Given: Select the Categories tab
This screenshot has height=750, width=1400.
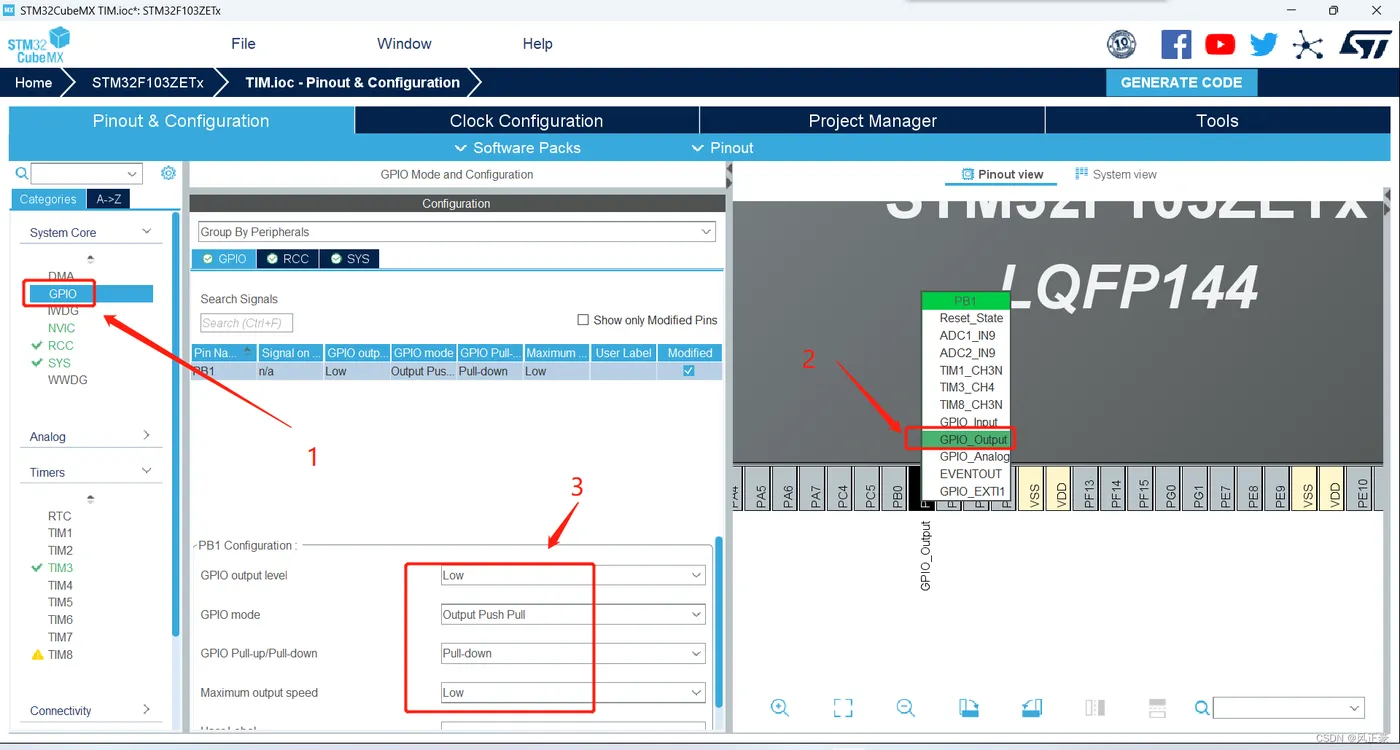Looking at the screenshot, I should coord(48,199).
